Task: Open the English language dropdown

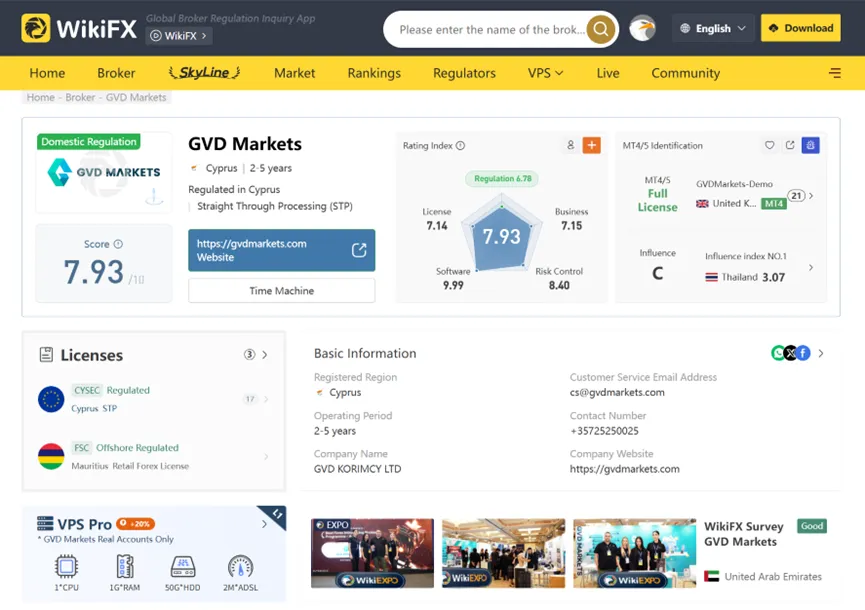Action: pyautogui.click(x=713, y=28)
